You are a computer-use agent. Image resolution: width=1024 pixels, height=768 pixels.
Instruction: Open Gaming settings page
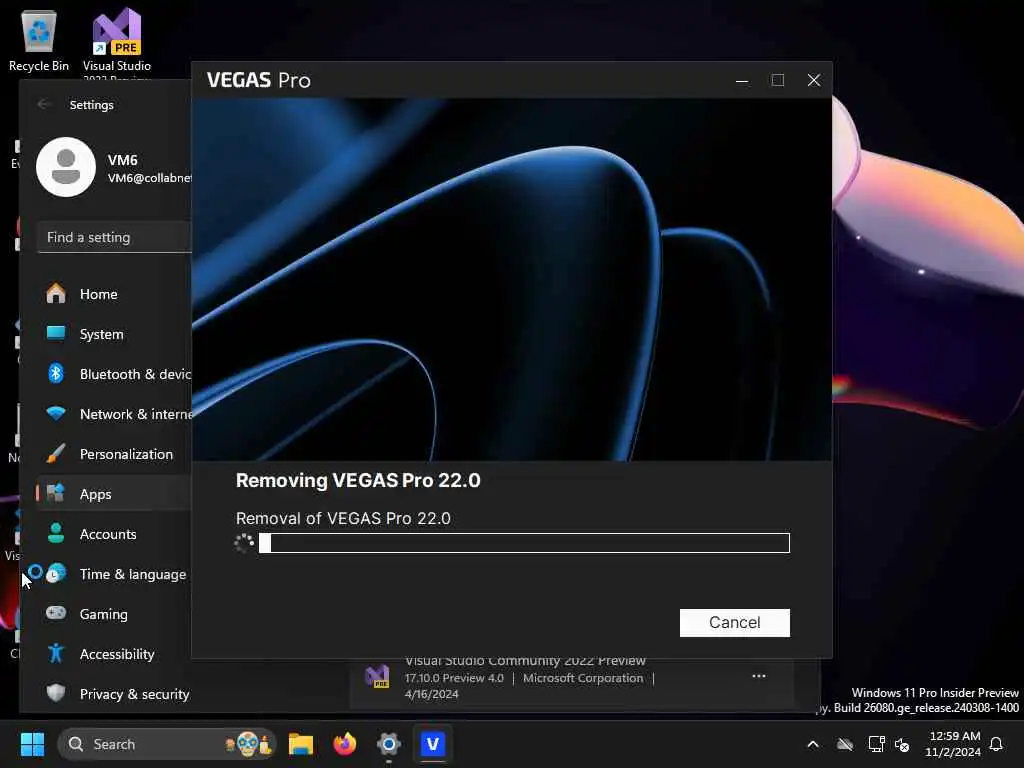coord(114,614)
